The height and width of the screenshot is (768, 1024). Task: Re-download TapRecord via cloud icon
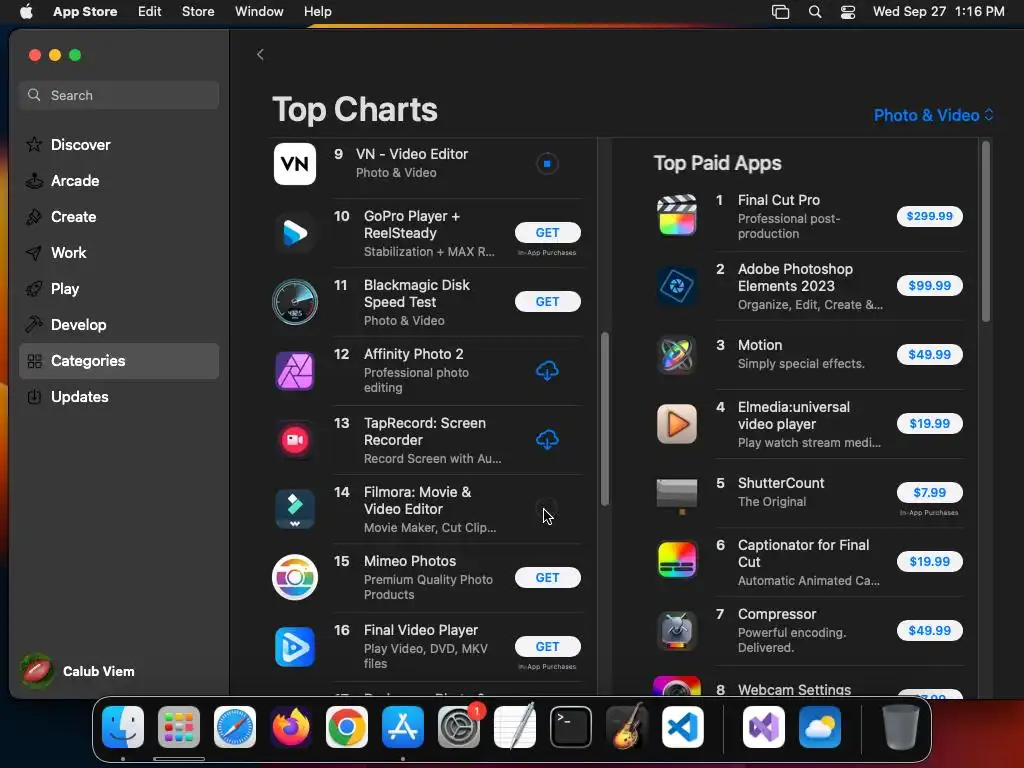547,440
